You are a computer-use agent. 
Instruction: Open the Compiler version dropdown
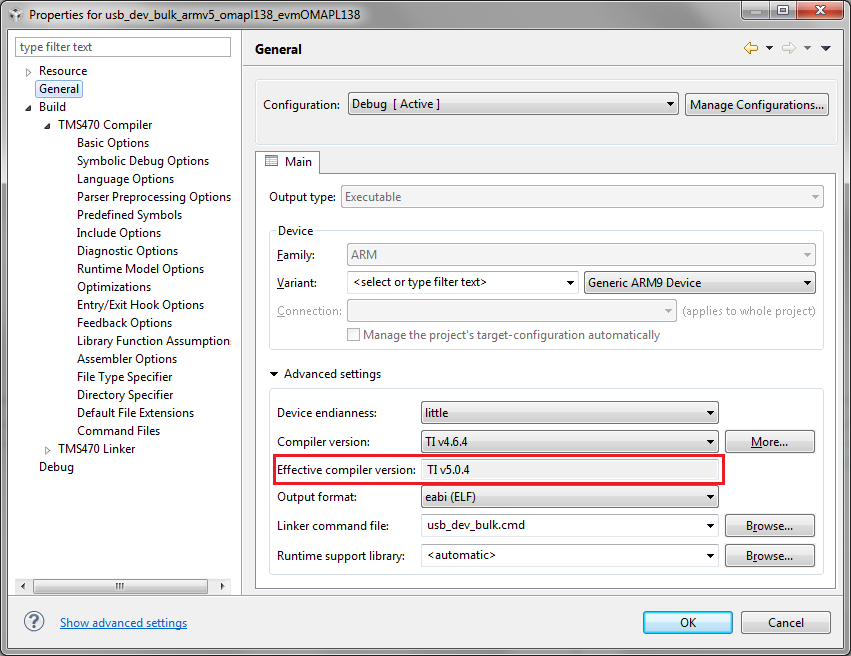click(x=711, y=441)
